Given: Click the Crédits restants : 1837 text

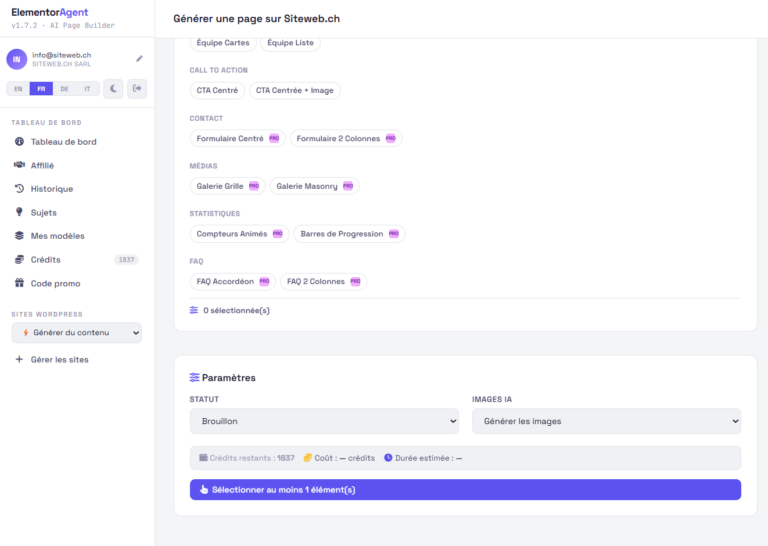Looking at the screenshot, I should (x=252, y=458).
